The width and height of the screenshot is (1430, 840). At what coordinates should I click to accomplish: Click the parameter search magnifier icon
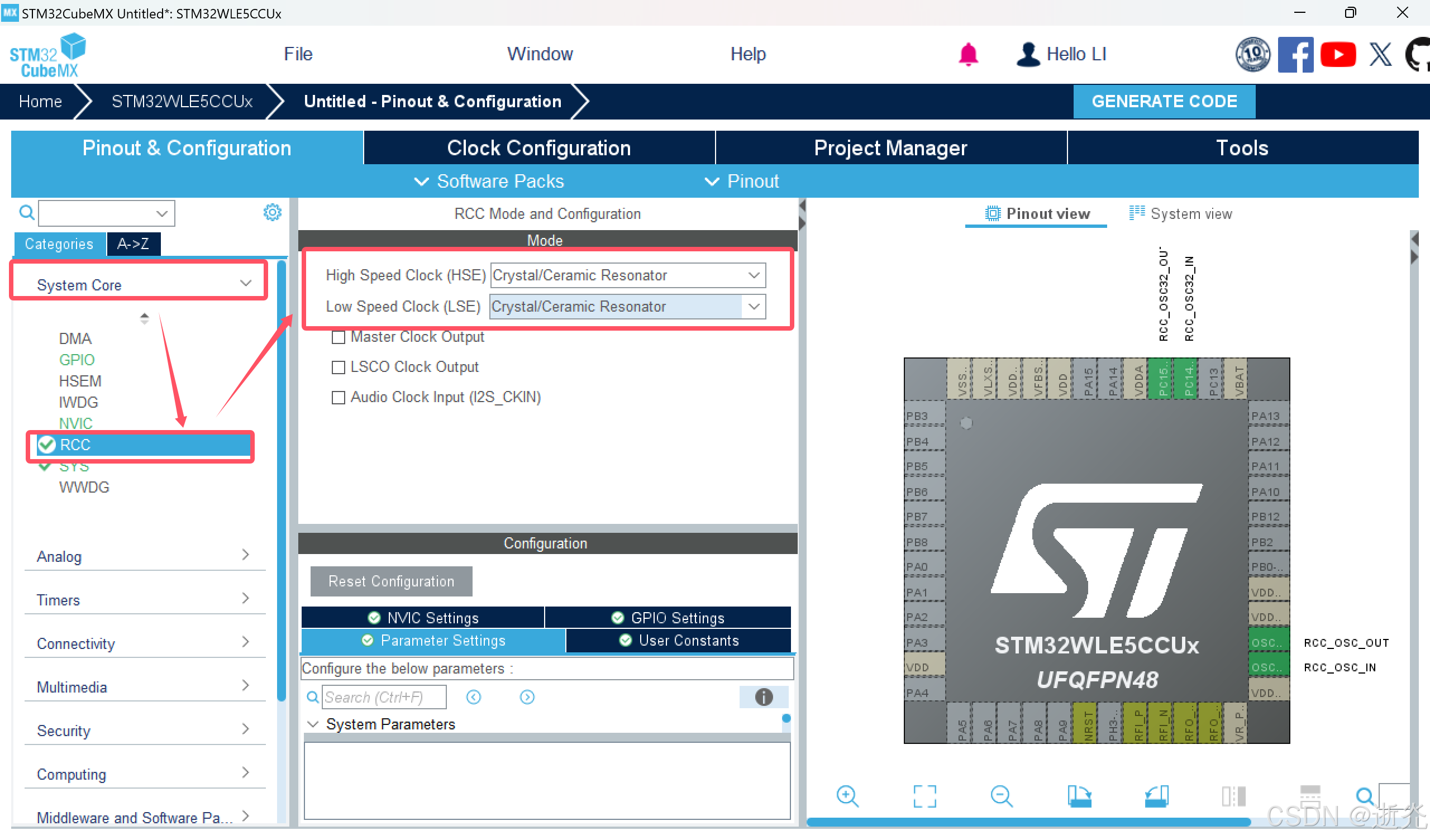[x=312, y=697]
